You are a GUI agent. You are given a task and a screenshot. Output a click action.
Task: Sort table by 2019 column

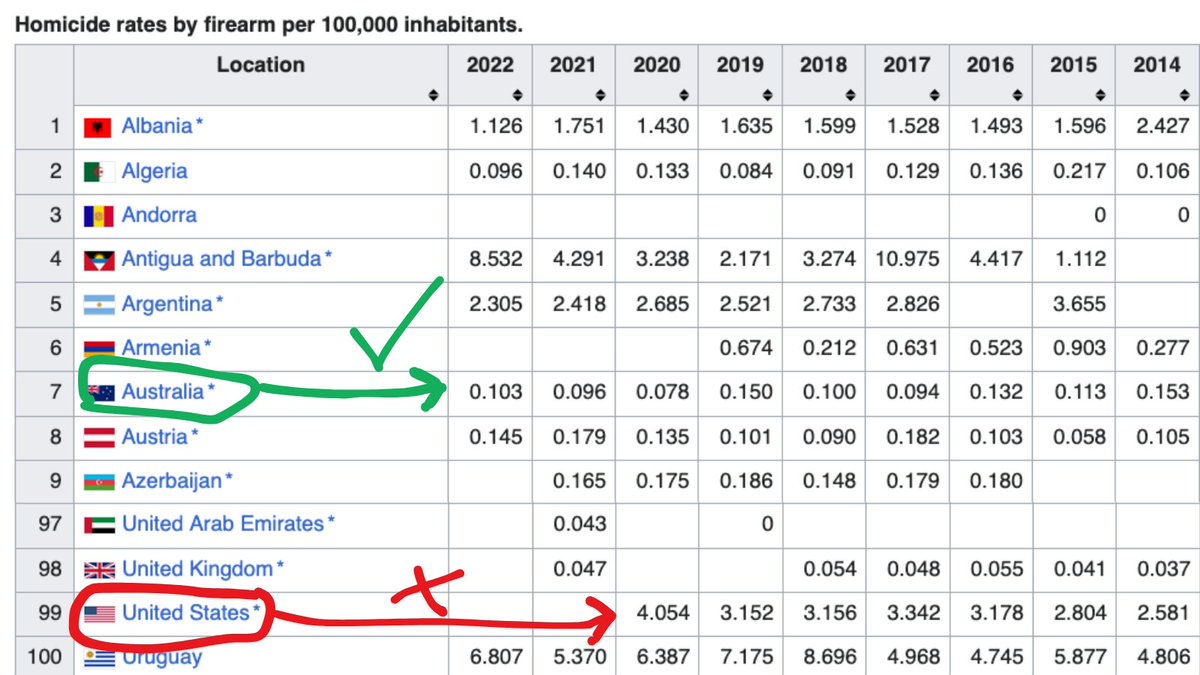click(766, 94)
